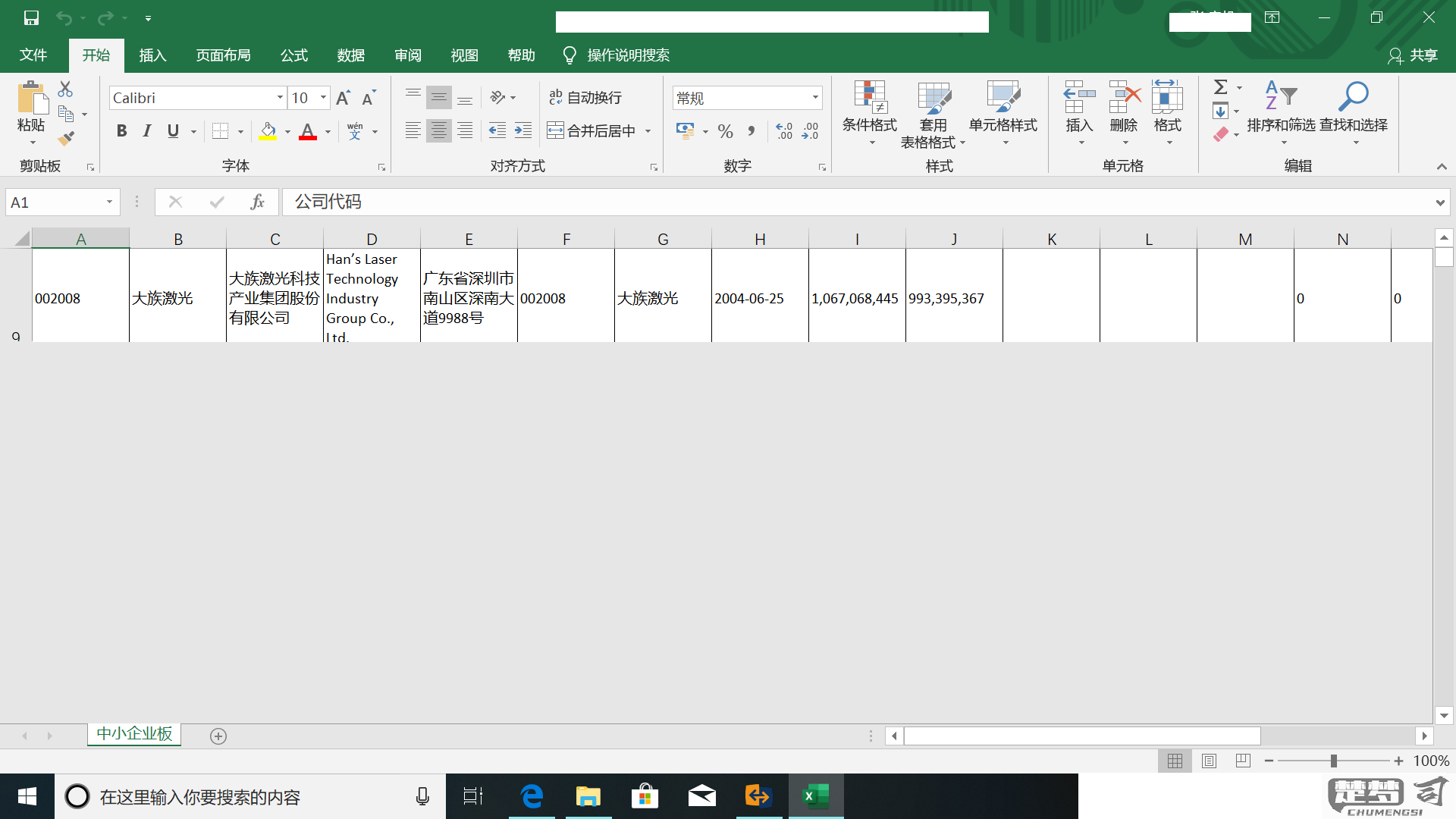Image resolution: width=1456 pixels, height=819 pixels.
Task: Click the Clear eraser icon
Action: pos(1220,135)
